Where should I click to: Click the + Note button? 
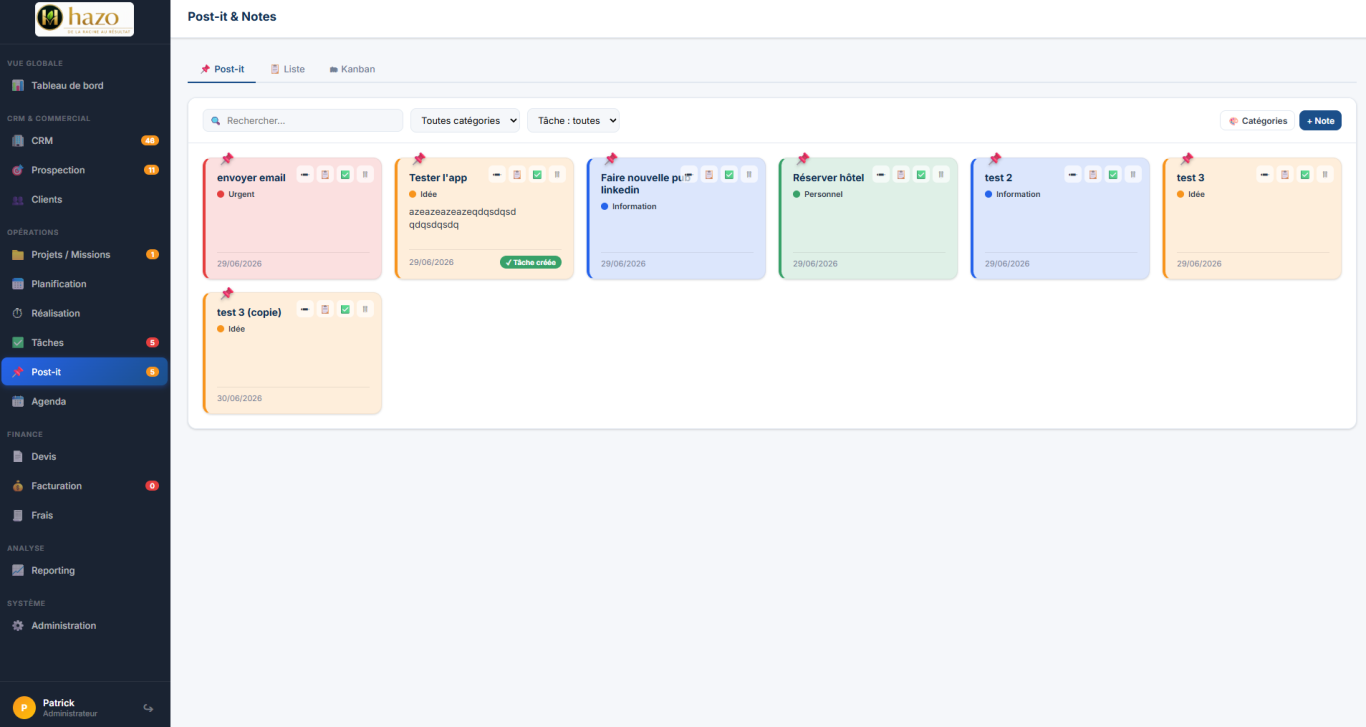coord(1320,120)
